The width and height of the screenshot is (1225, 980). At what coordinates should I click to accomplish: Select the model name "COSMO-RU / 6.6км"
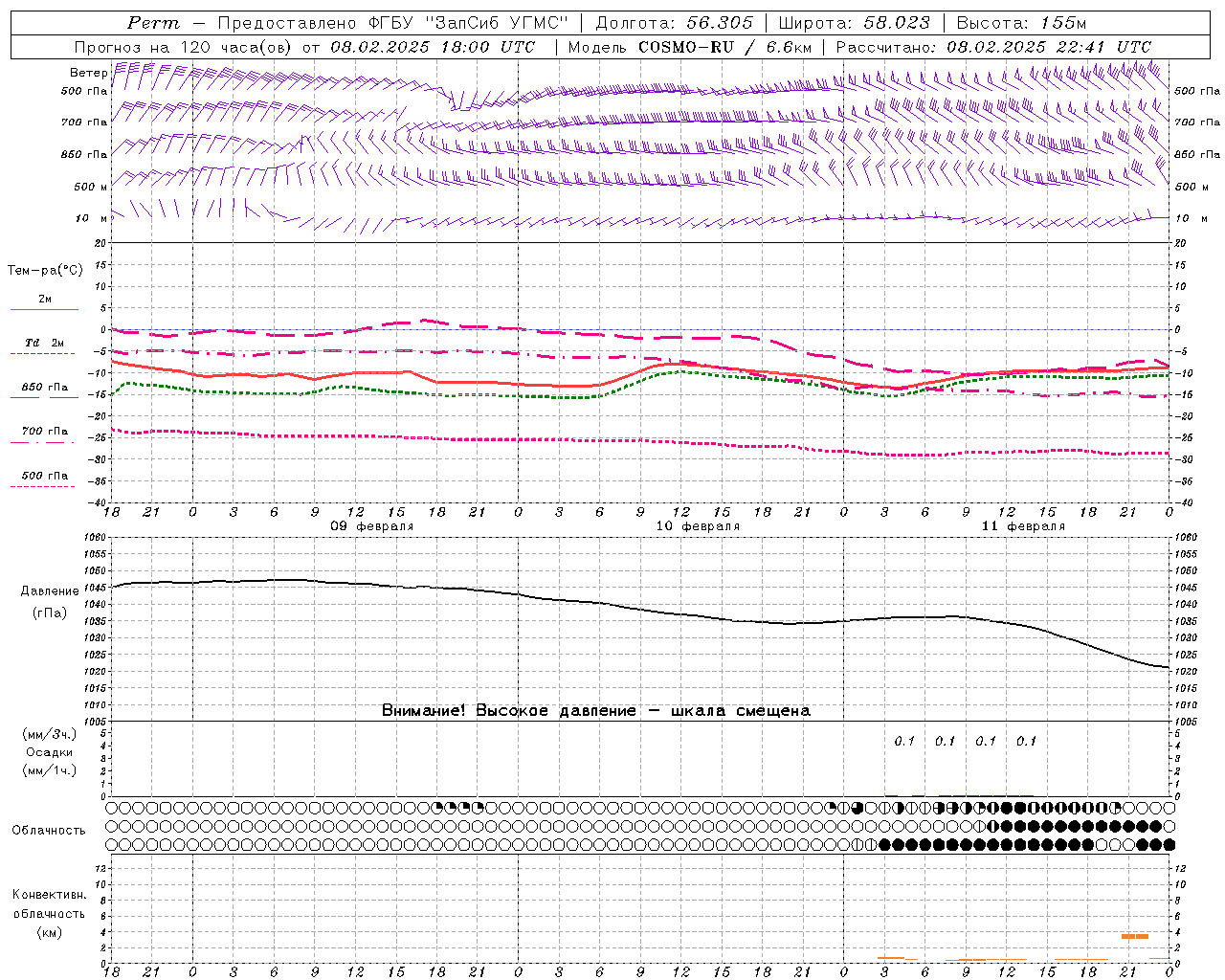point(724,47)
